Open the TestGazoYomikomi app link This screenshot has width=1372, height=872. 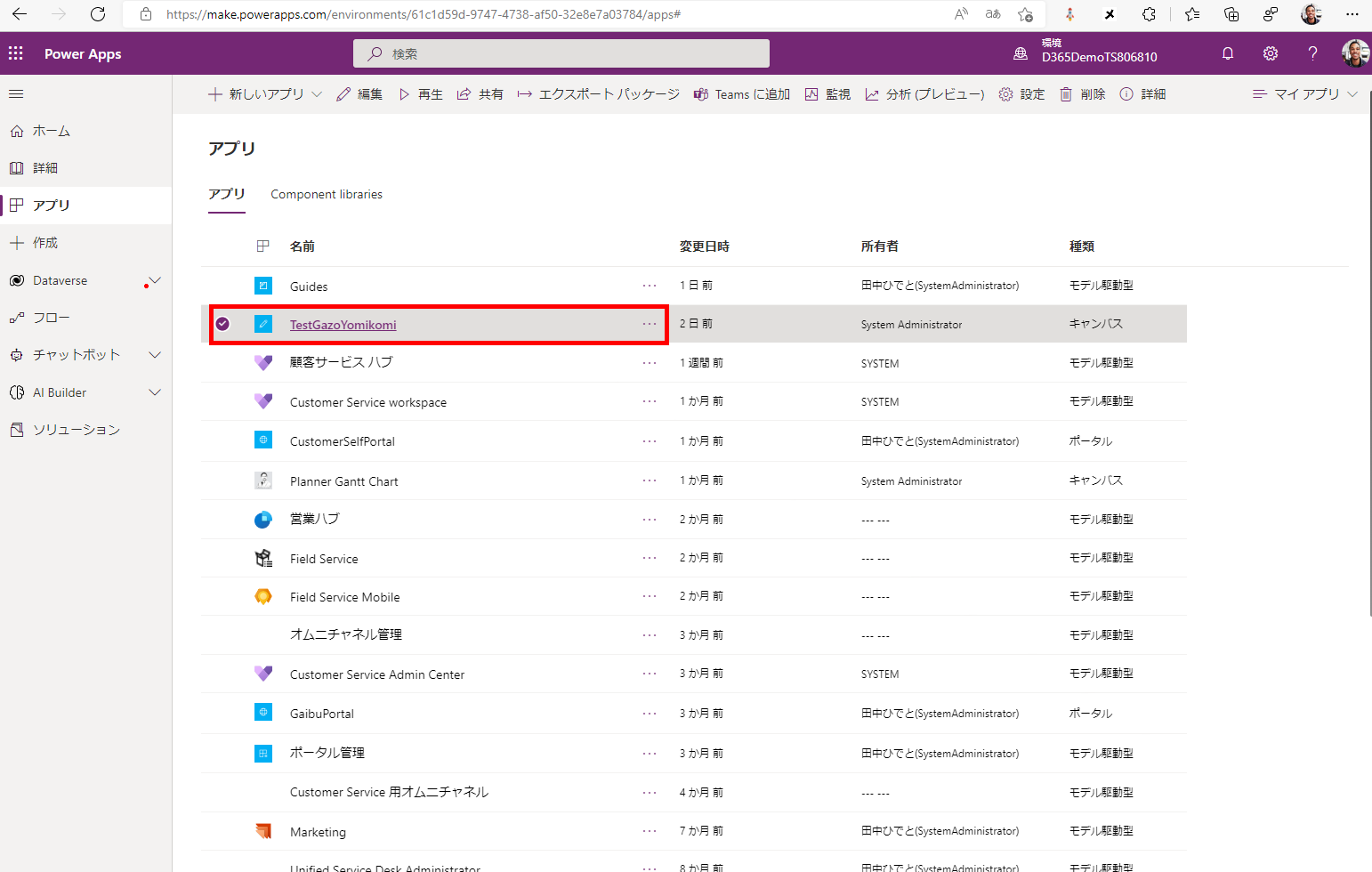point(343,325)
